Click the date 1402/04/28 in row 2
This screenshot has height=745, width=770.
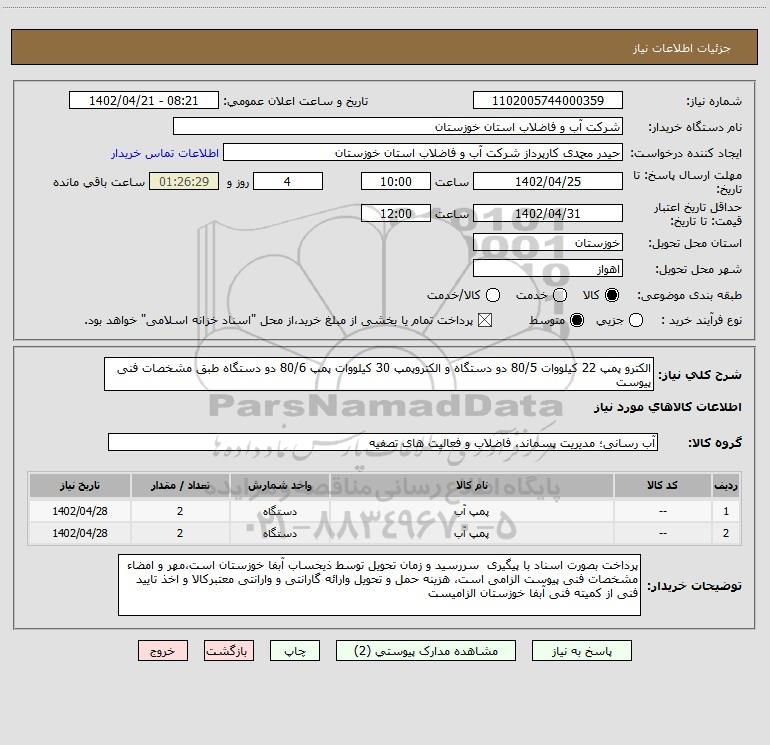pos(80,533)
